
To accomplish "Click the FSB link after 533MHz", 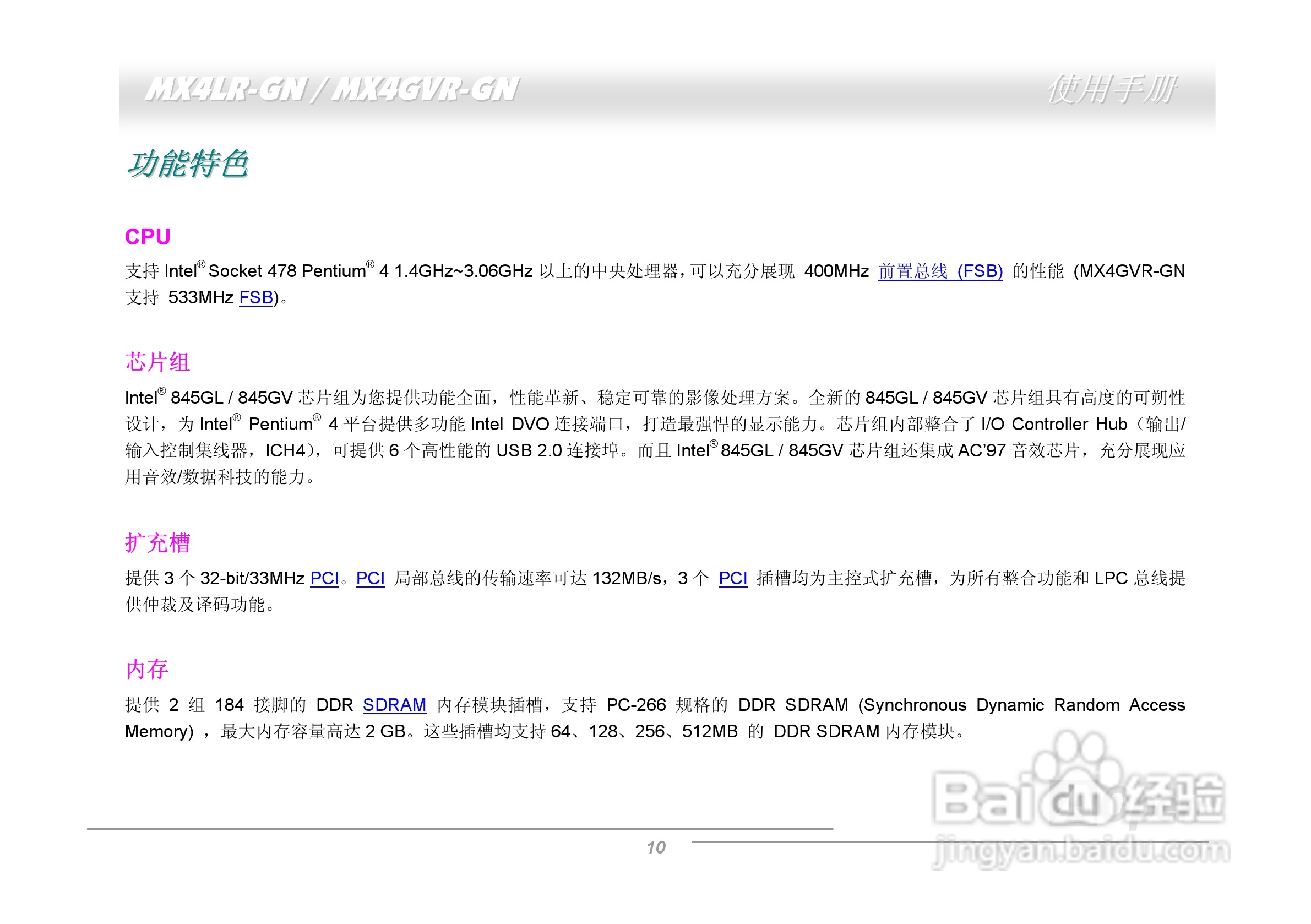I will [256, 297].
